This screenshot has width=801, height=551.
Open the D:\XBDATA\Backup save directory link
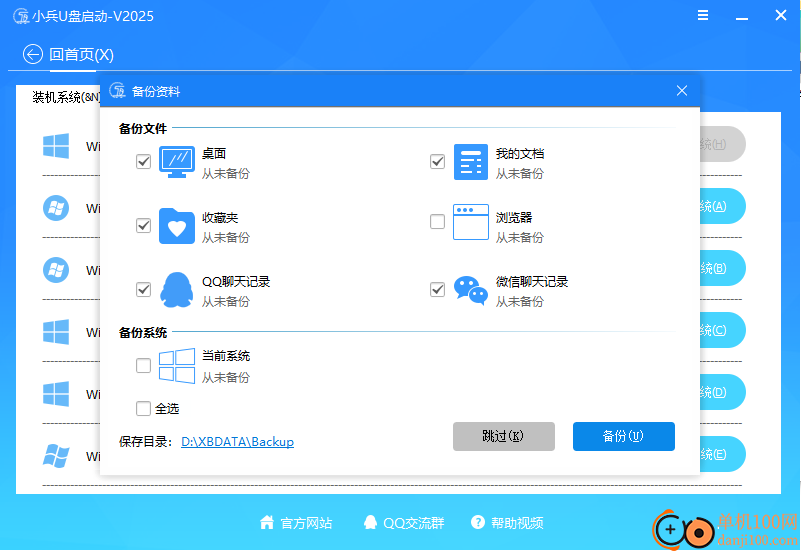238,442
